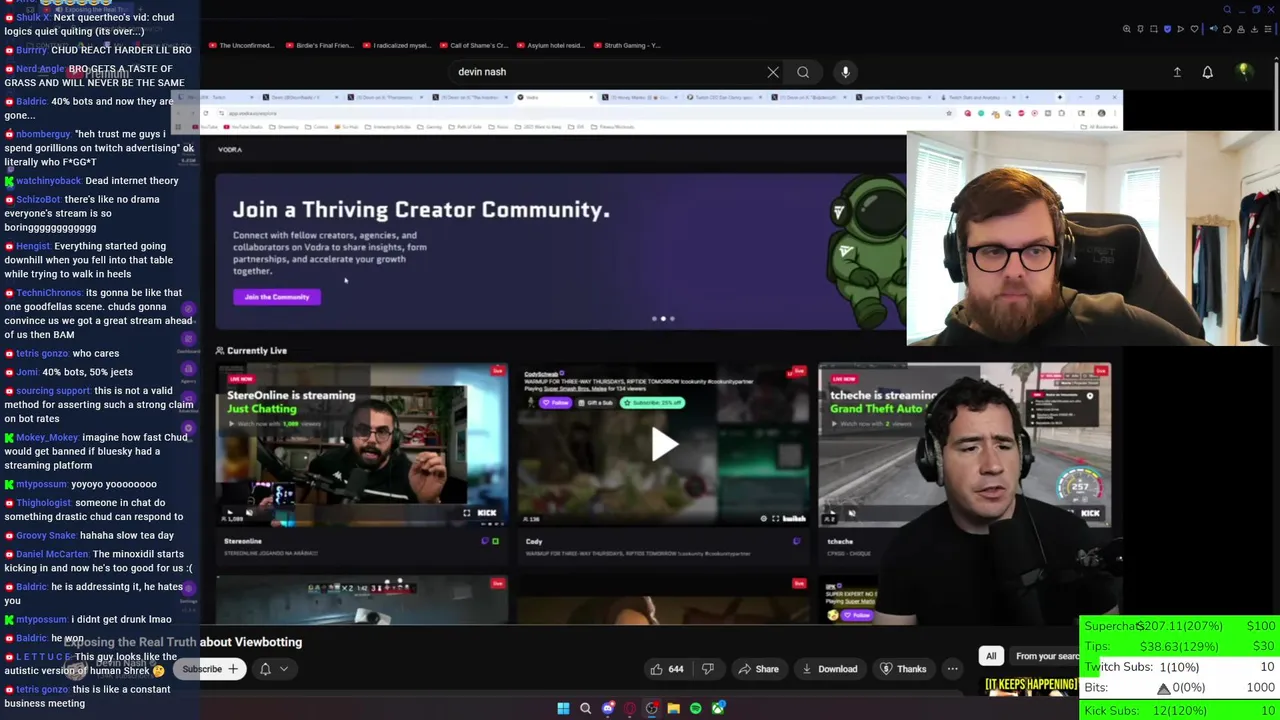Viewport: 1280px width, 720px height.
Task: Open 'The Unconfirmed...' bookmark
Action: tap(240, 45)
